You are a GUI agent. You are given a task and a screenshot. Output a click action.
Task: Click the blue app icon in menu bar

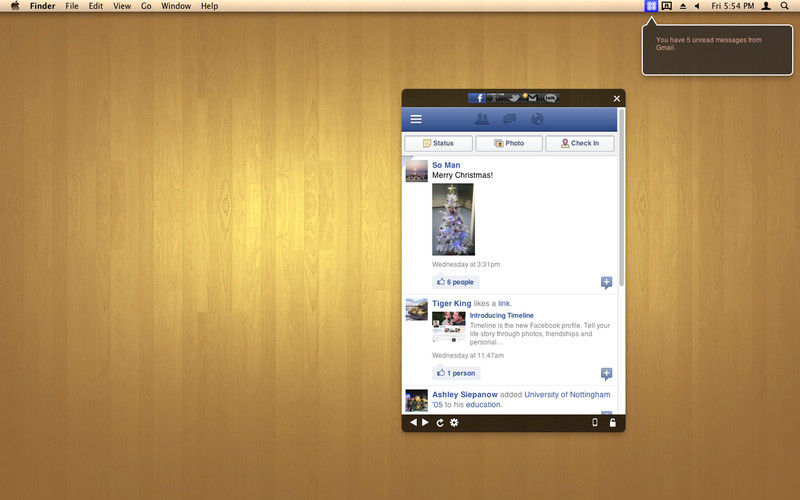point(651,6)
